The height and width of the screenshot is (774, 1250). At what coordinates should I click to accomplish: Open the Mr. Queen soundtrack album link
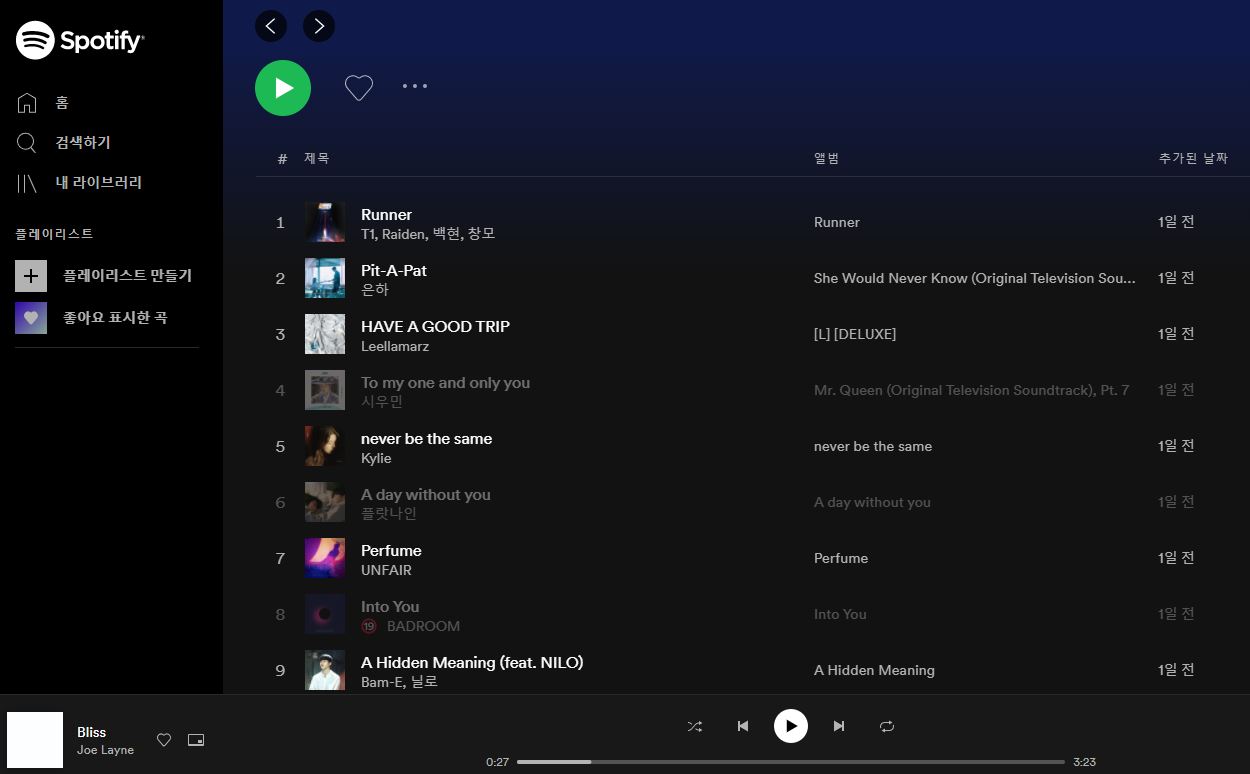click(971, 390)
